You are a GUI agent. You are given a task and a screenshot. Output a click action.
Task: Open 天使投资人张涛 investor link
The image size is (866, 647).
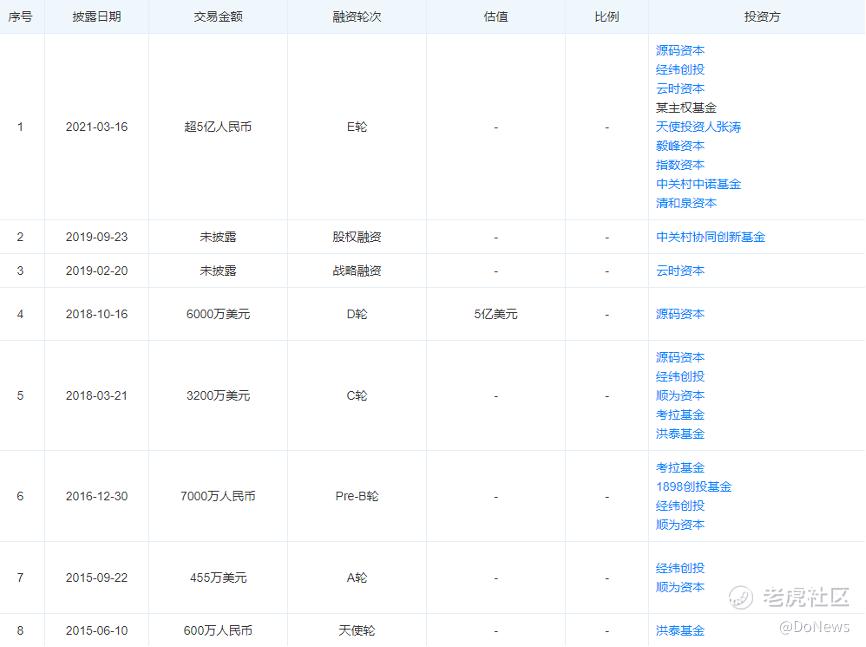[x=698, y=127]
